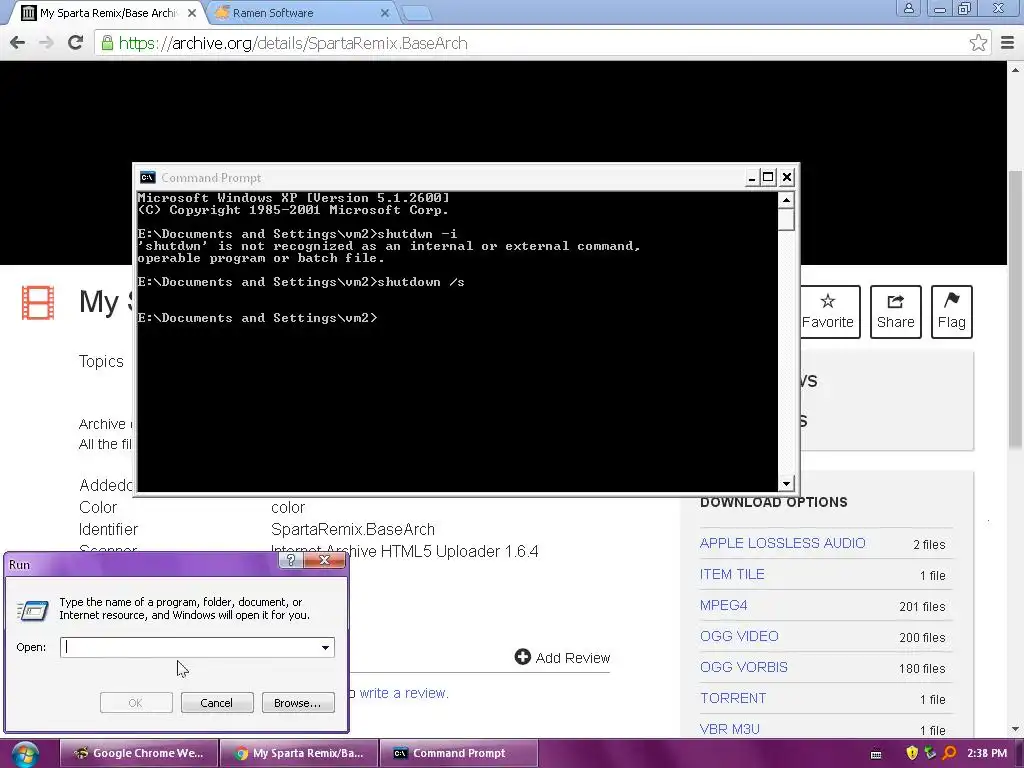Click the Share button
The height and width of the screenshot is (768, 1024).
coord(895,312)
